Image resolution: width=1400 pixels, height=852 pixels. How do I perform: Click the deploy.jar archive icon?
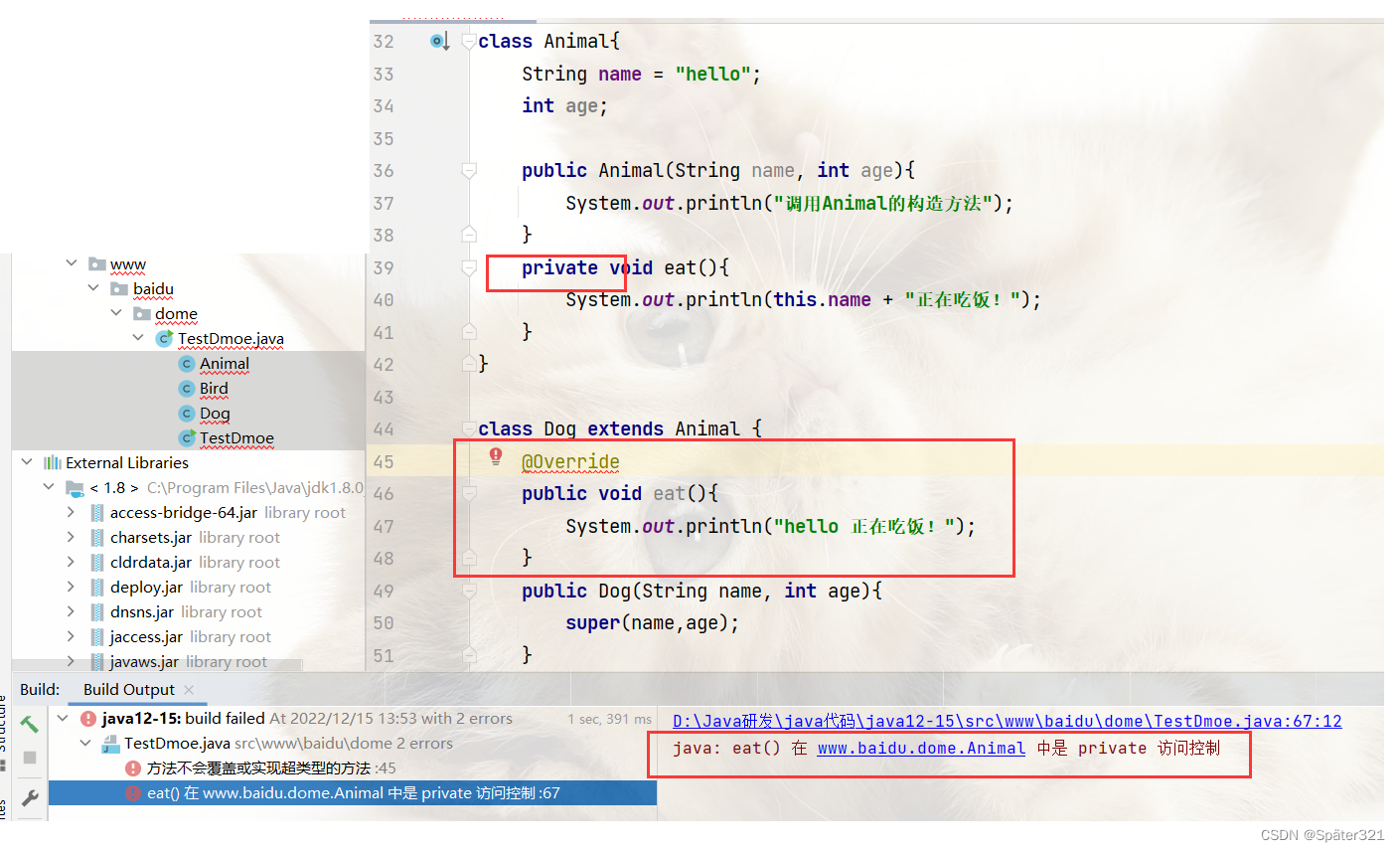[97, 588]
